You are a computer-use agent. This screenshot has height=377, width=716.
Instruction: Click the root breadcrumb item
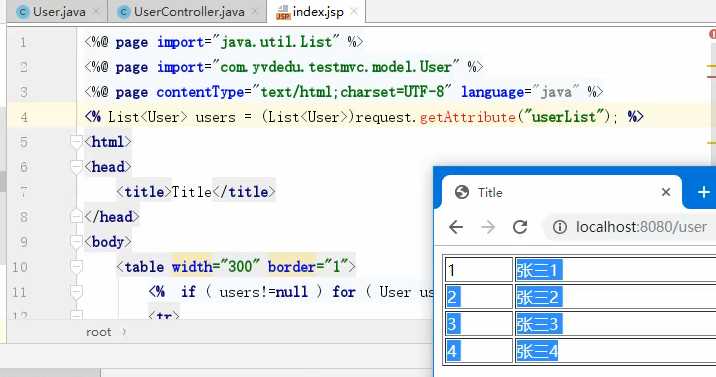coord(99,332)
